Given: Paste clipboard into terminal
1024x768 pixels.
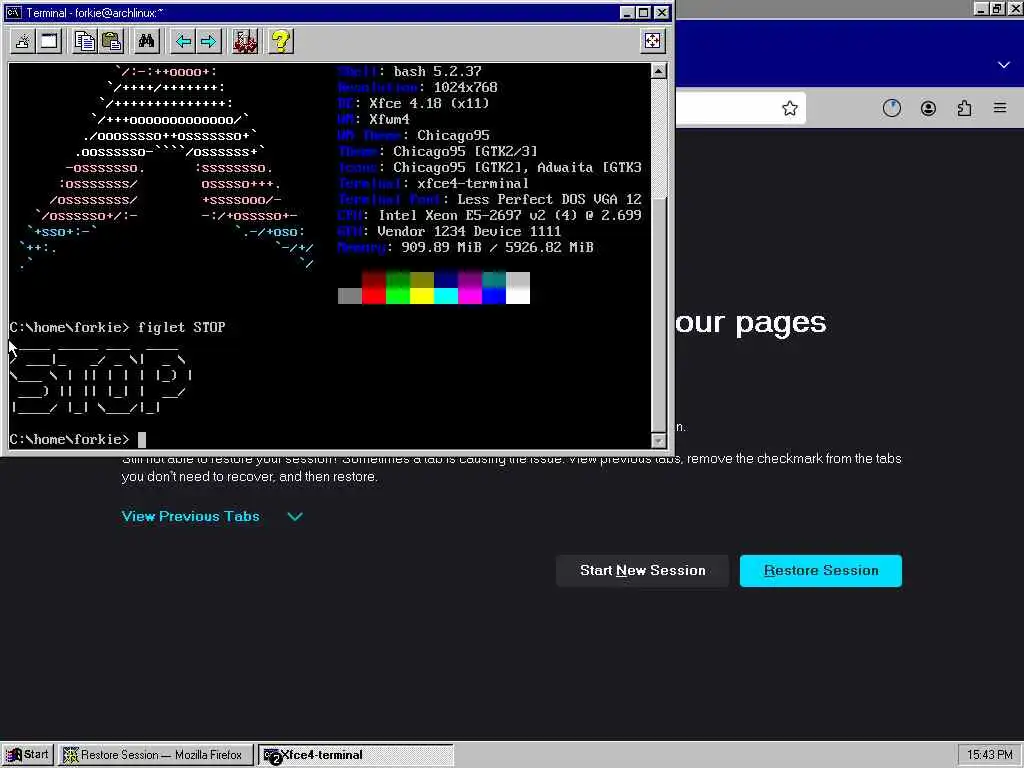Looking at the screenshot, I should (x=112, y=42).
